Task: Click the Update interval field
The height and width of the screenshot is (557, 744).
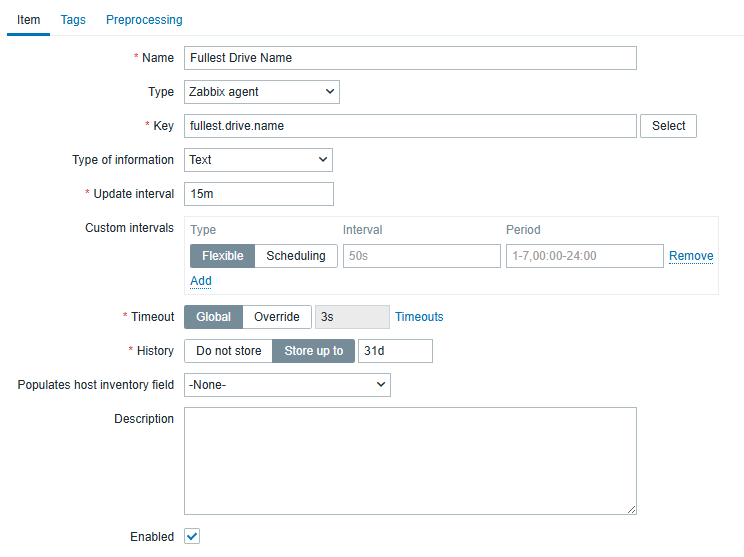Action: tap(258, 194)
